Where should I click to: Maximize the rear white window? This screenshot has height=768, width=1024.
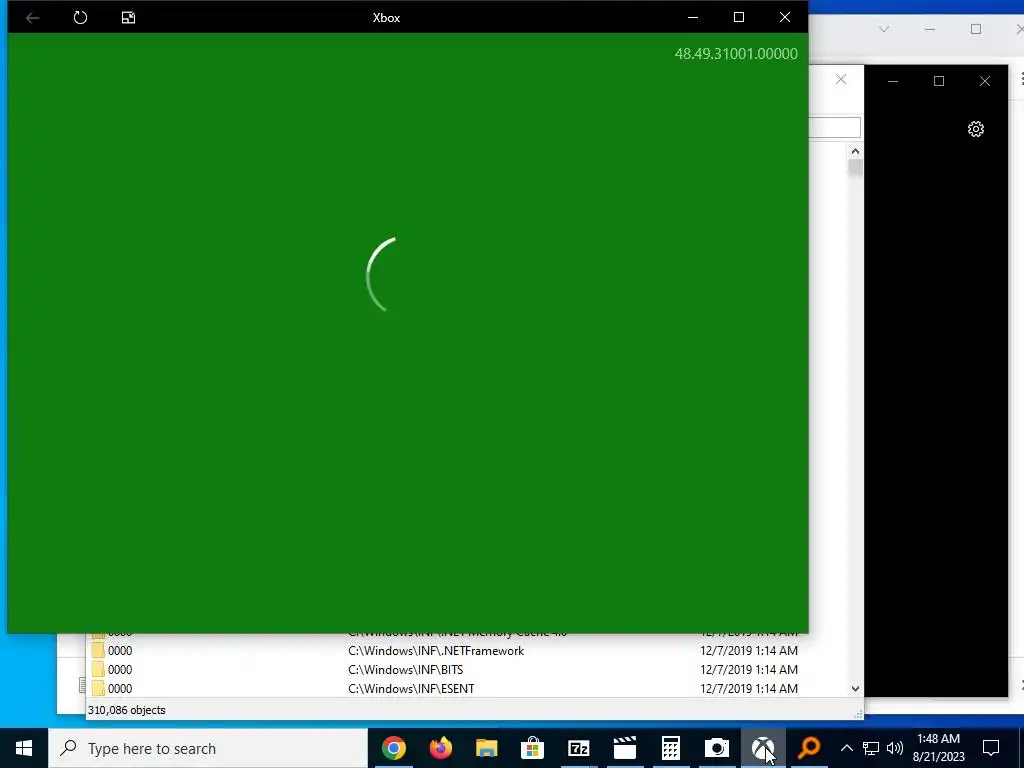point(976,29)
